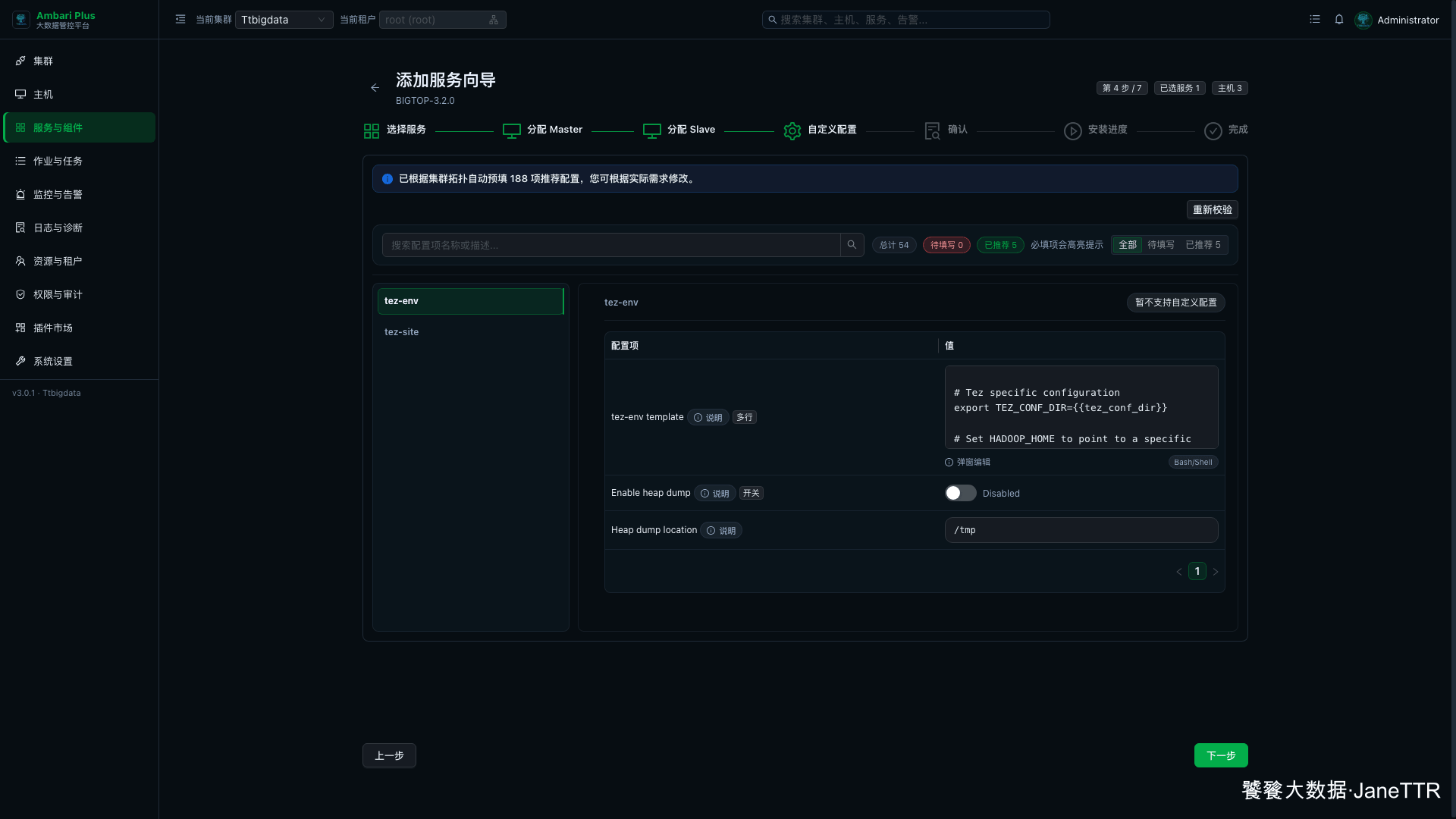Open 监控与告警 sidebar item
Viewport: 1456px width, 819px height.
(x=80, y=194)
